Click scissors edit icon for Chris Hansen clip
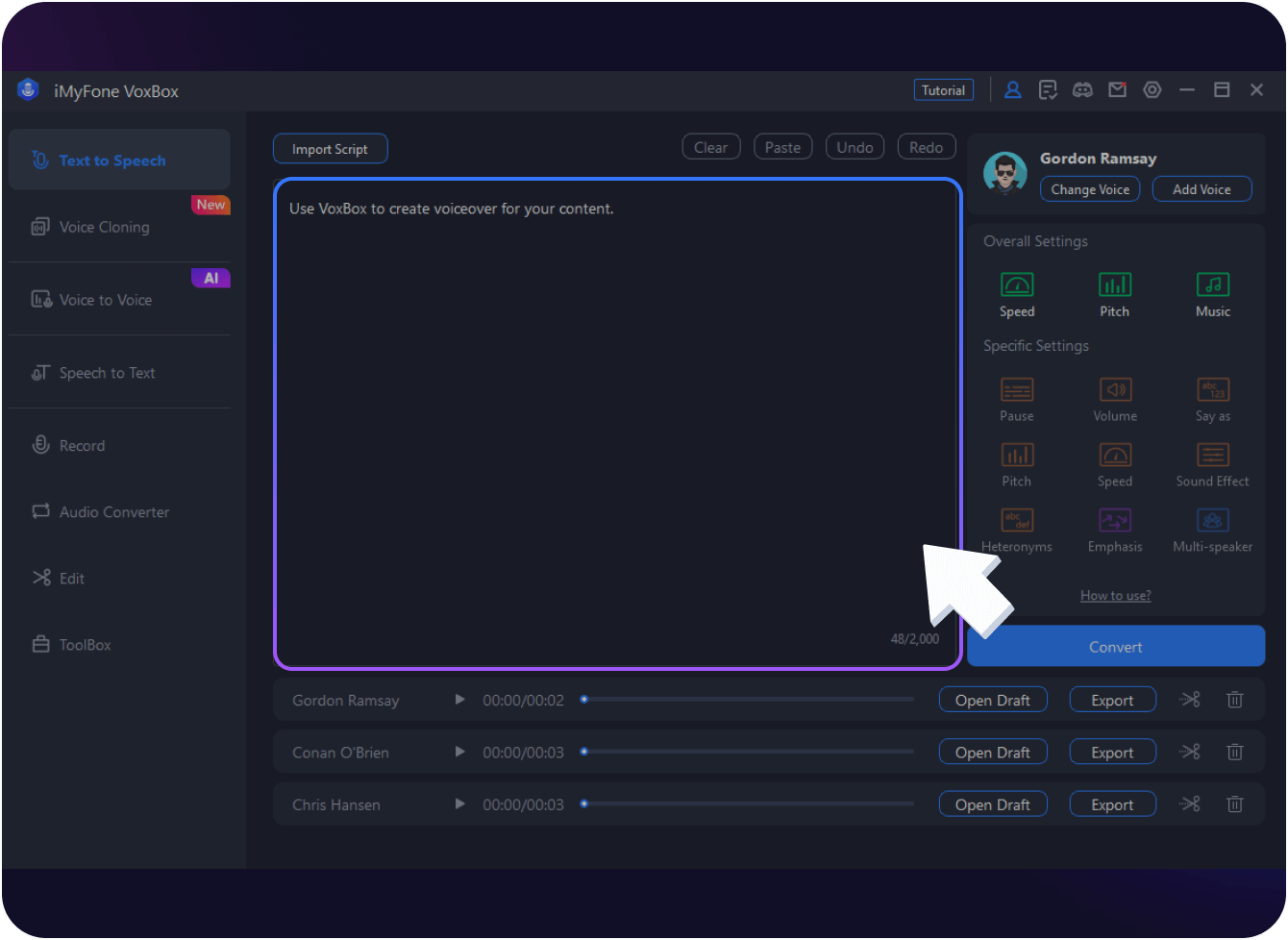Viewport: 1288px width, 940px height. click(1190, 804)
